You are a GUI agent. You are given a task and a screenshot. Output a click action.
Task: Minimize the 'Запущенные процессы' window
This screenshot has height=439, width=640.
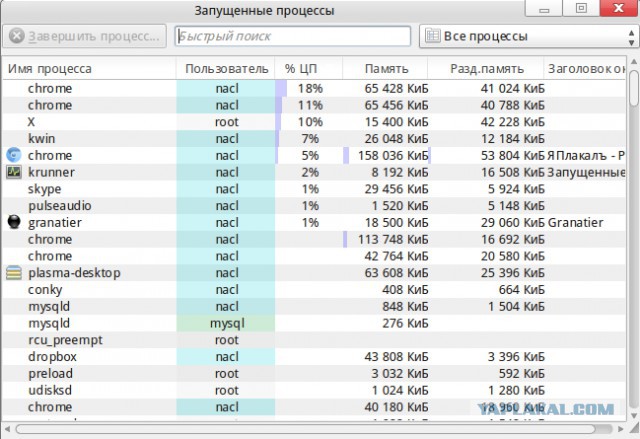pyautogui.click(x=544, y=8)
